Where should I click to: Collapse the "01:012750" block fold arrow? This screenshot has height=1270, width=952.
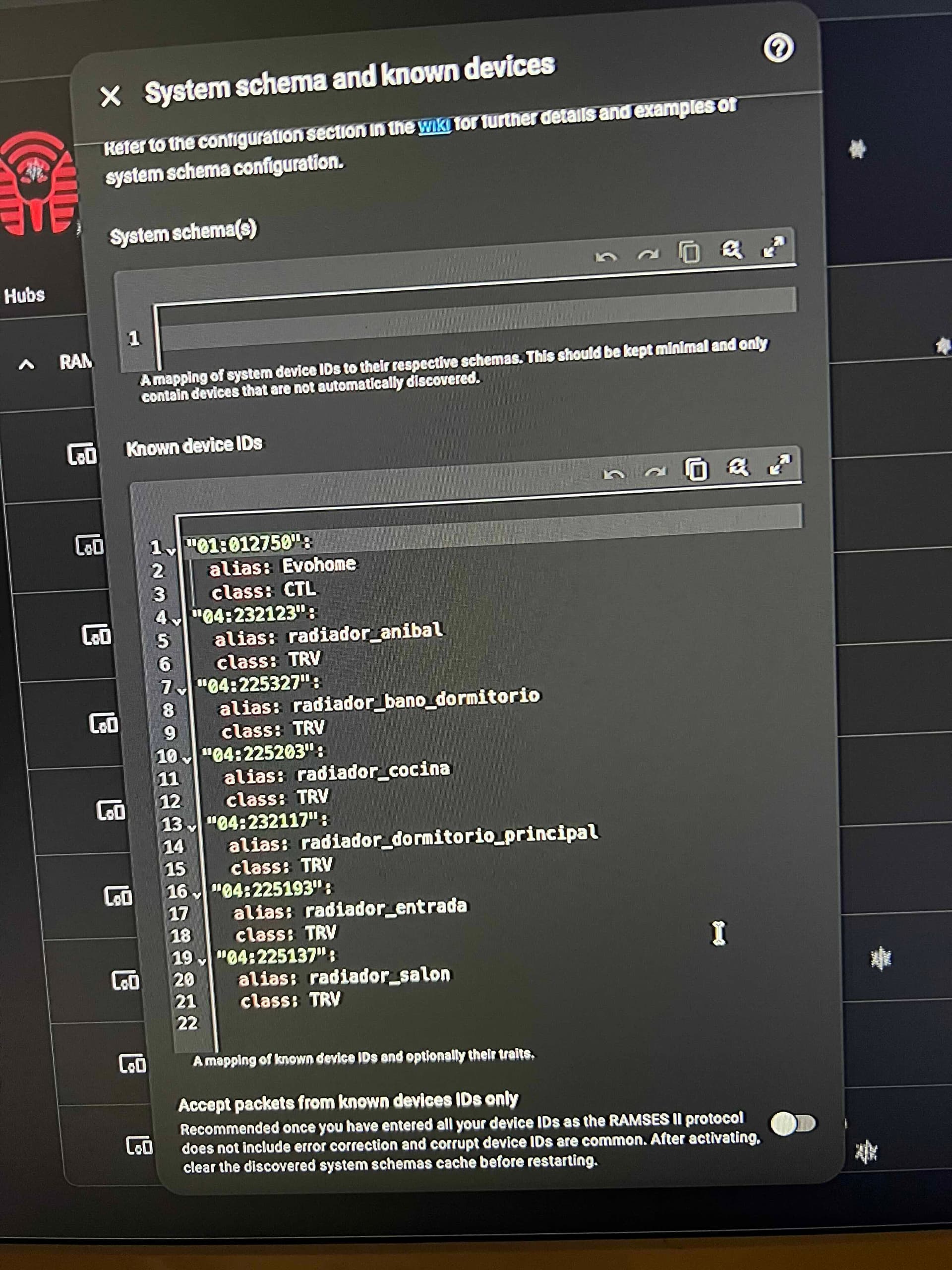171,551
